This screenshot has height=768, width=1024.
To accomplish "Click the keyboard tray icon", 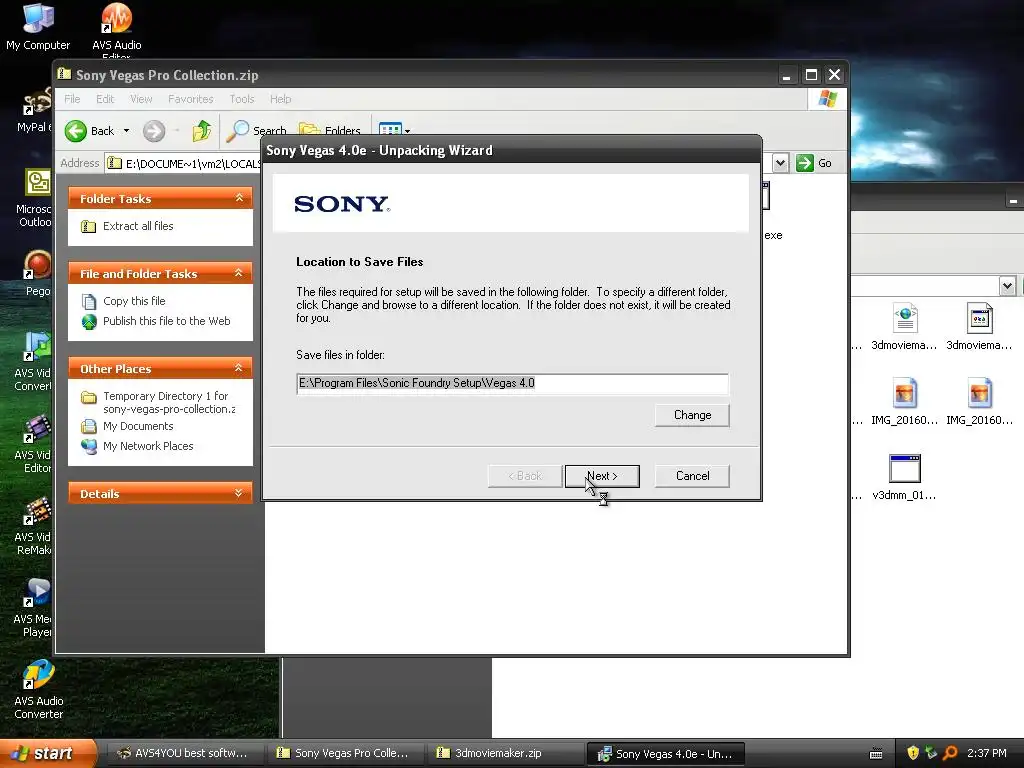I will coord(876,754).
